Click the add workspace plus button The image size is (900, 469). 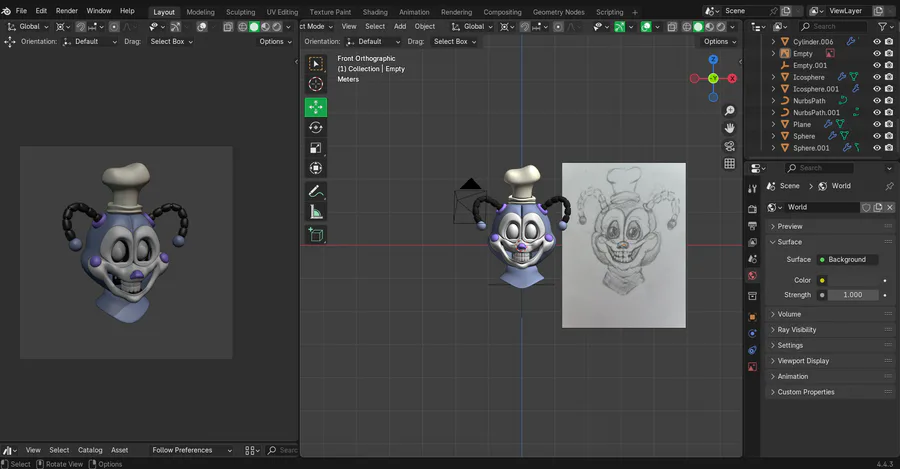(635, 12)
